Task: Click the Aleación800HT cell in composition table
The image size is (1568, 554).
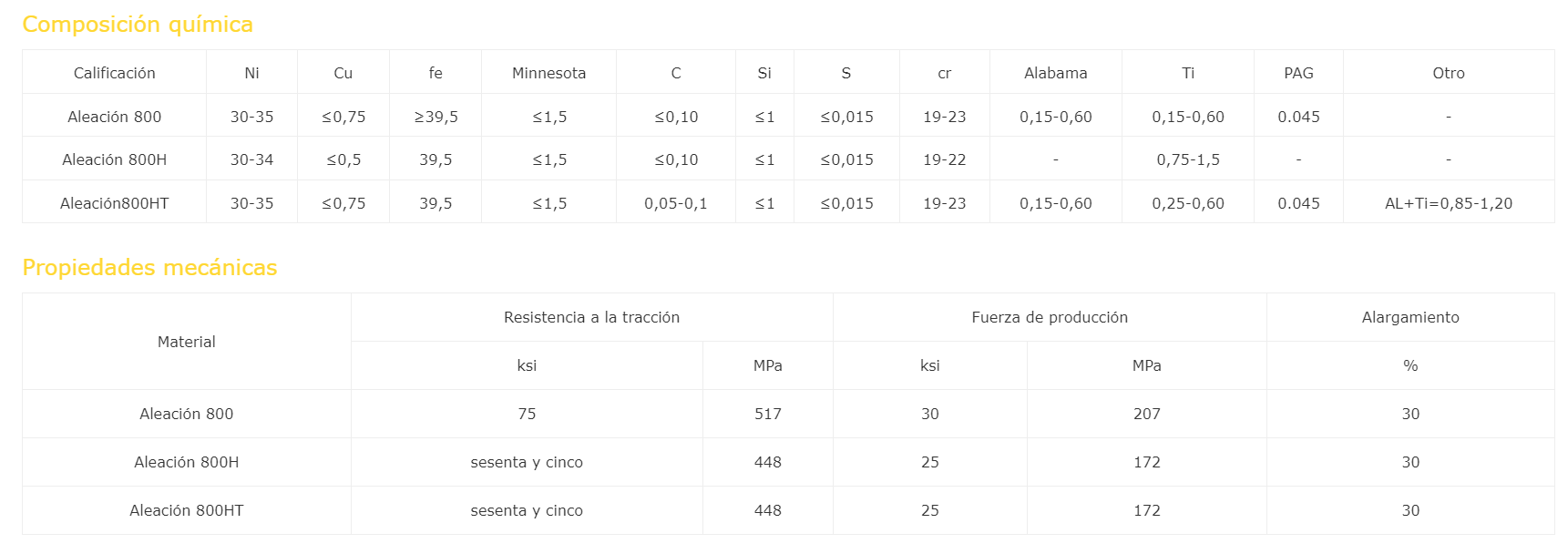Action: (115, 203)
